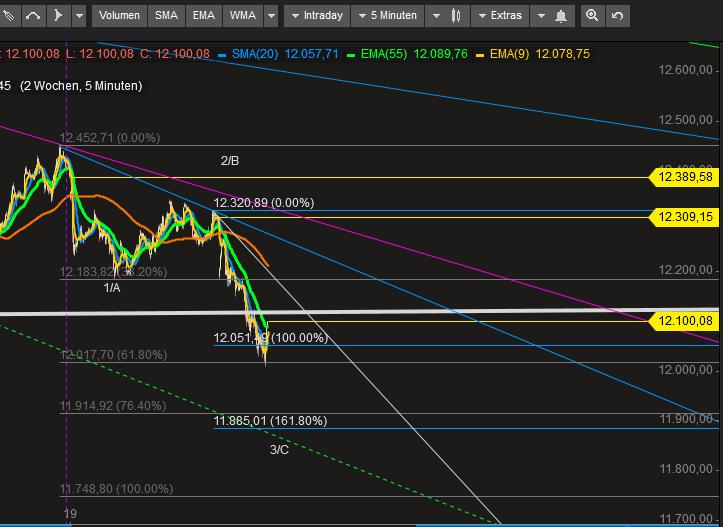The height and width of the screenshot is (527, 723).
Task: Open the 5 Minuten interval dropdown
Action: (388, 16)
